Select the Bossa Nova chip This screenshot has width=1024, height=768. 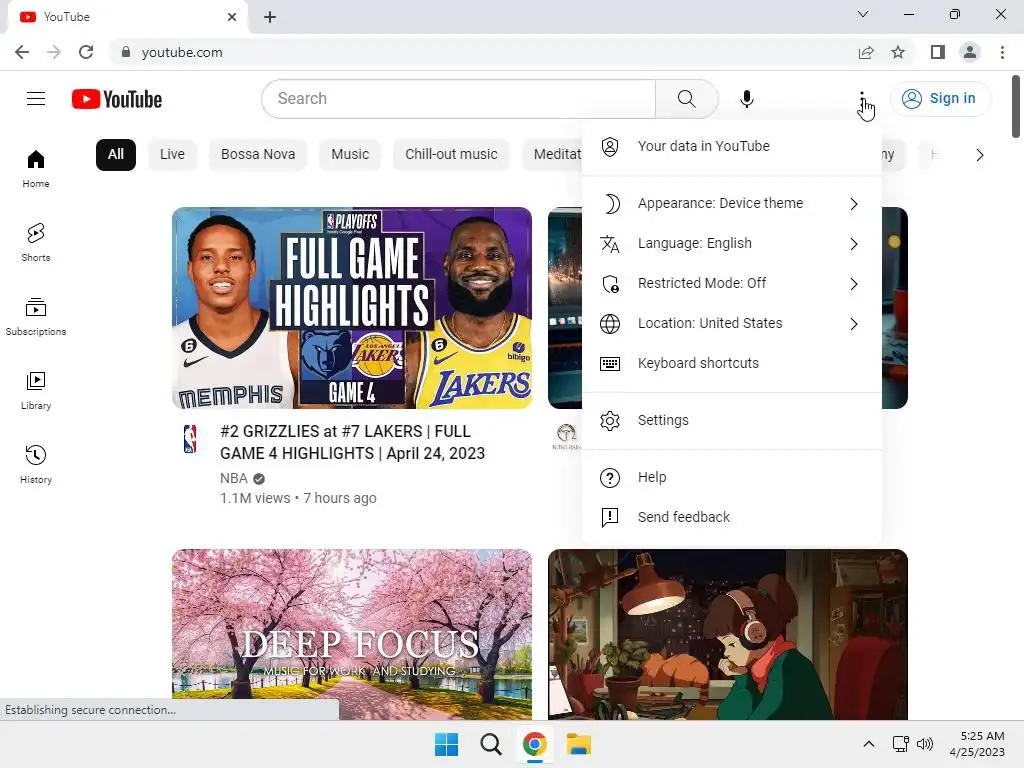coord(258,155)
